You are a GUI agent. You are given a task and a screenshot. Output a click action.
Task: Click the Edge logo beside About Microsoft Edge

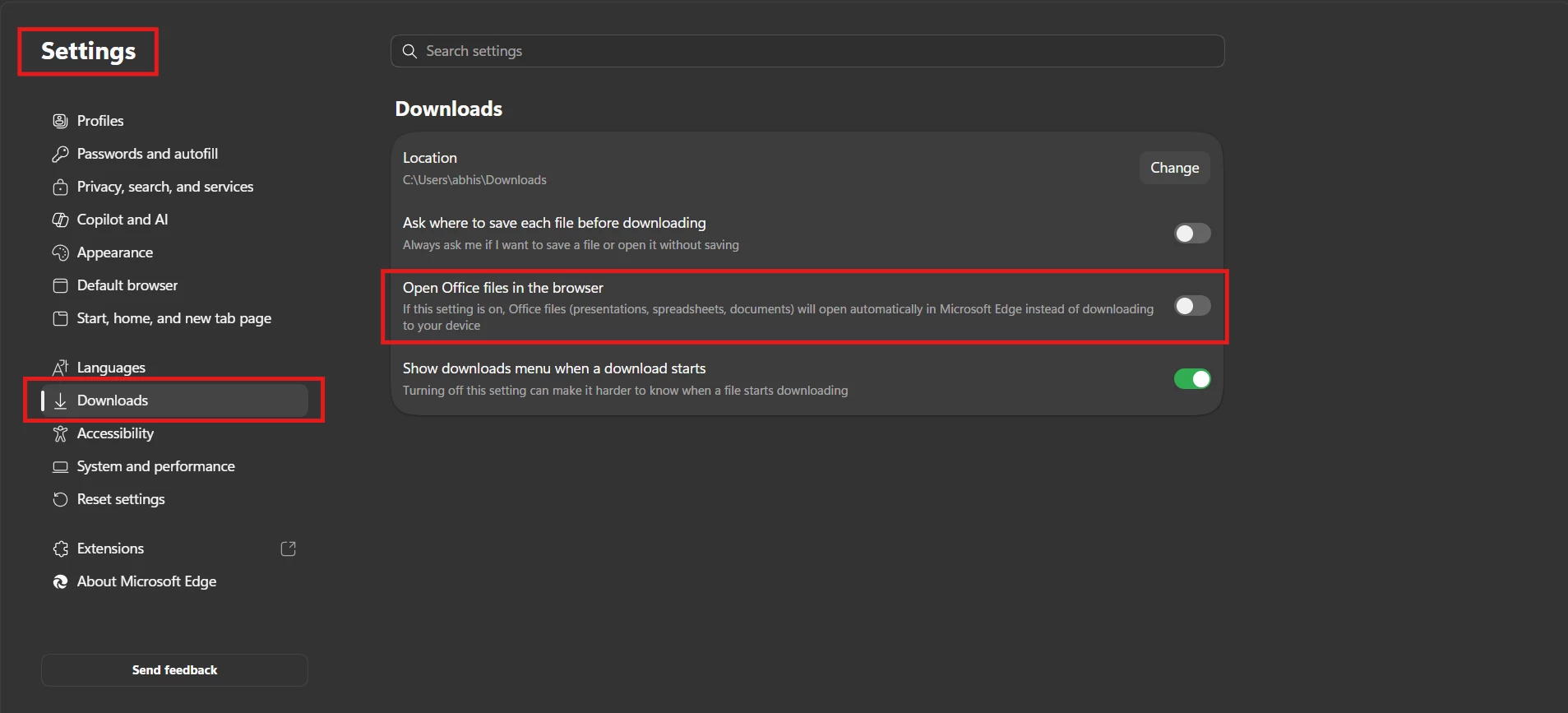[60, 581]
